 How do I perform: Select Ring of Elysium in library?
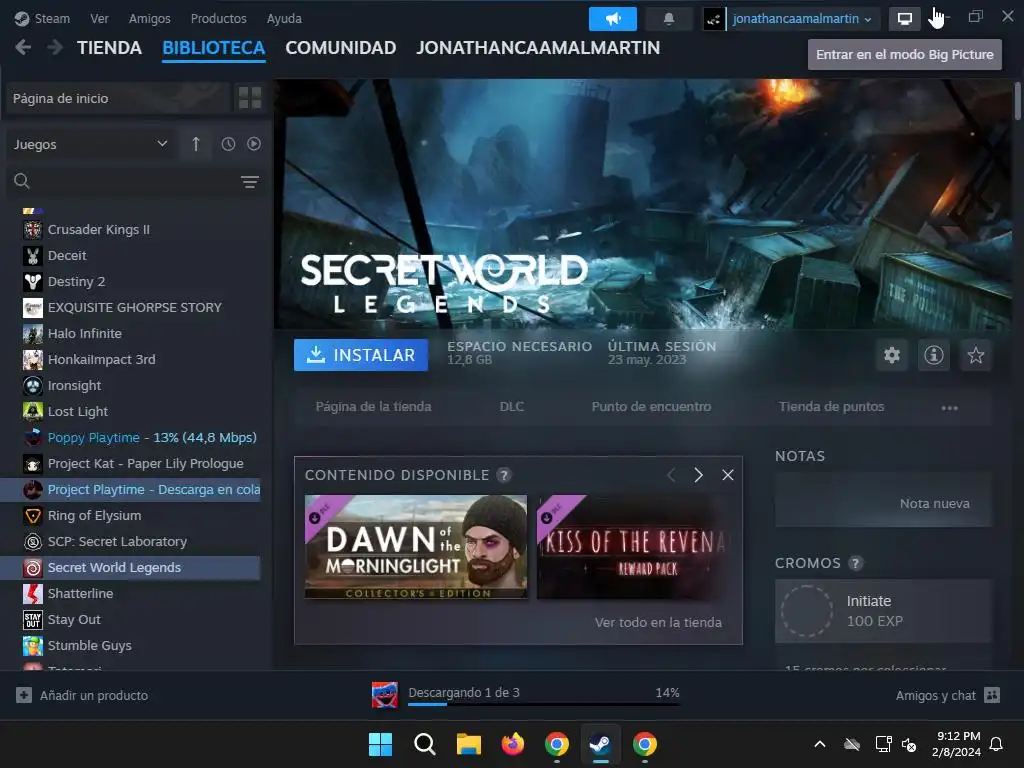(131, 515)
